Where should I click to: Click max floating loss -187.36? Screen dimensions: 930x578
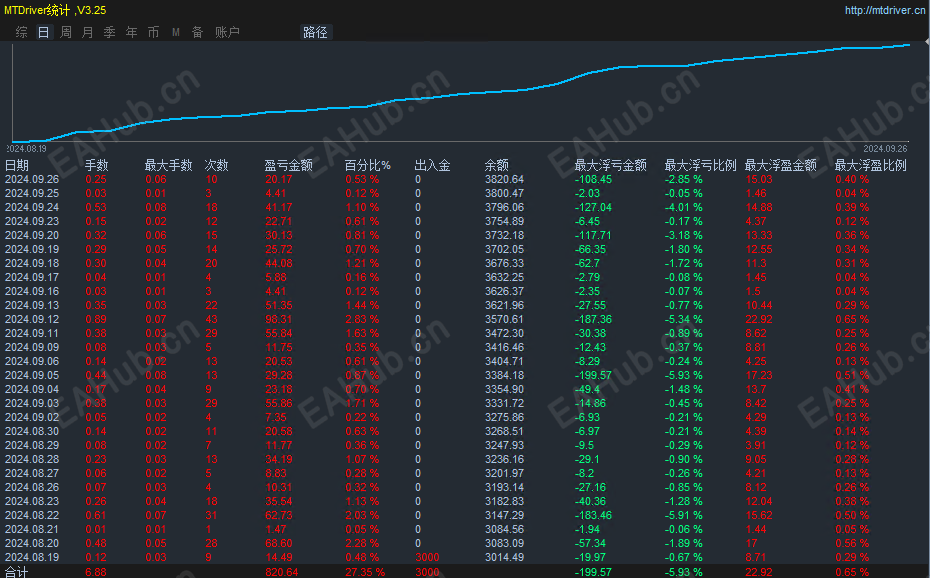593,319
